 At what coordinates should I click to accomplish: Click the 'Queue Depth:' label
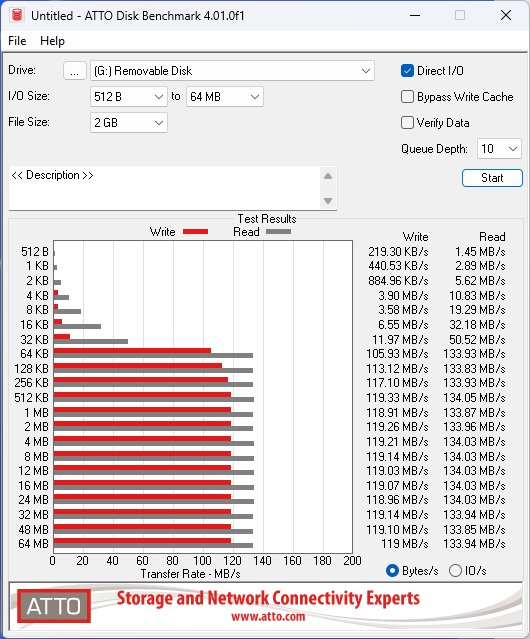coord(434,149)
